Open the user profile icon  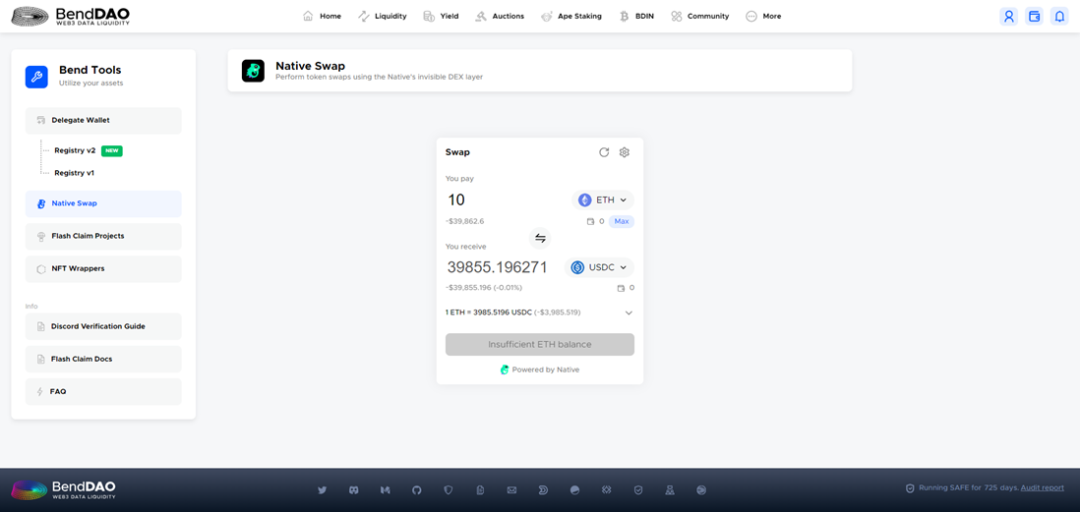click(x=1009, y=16)
